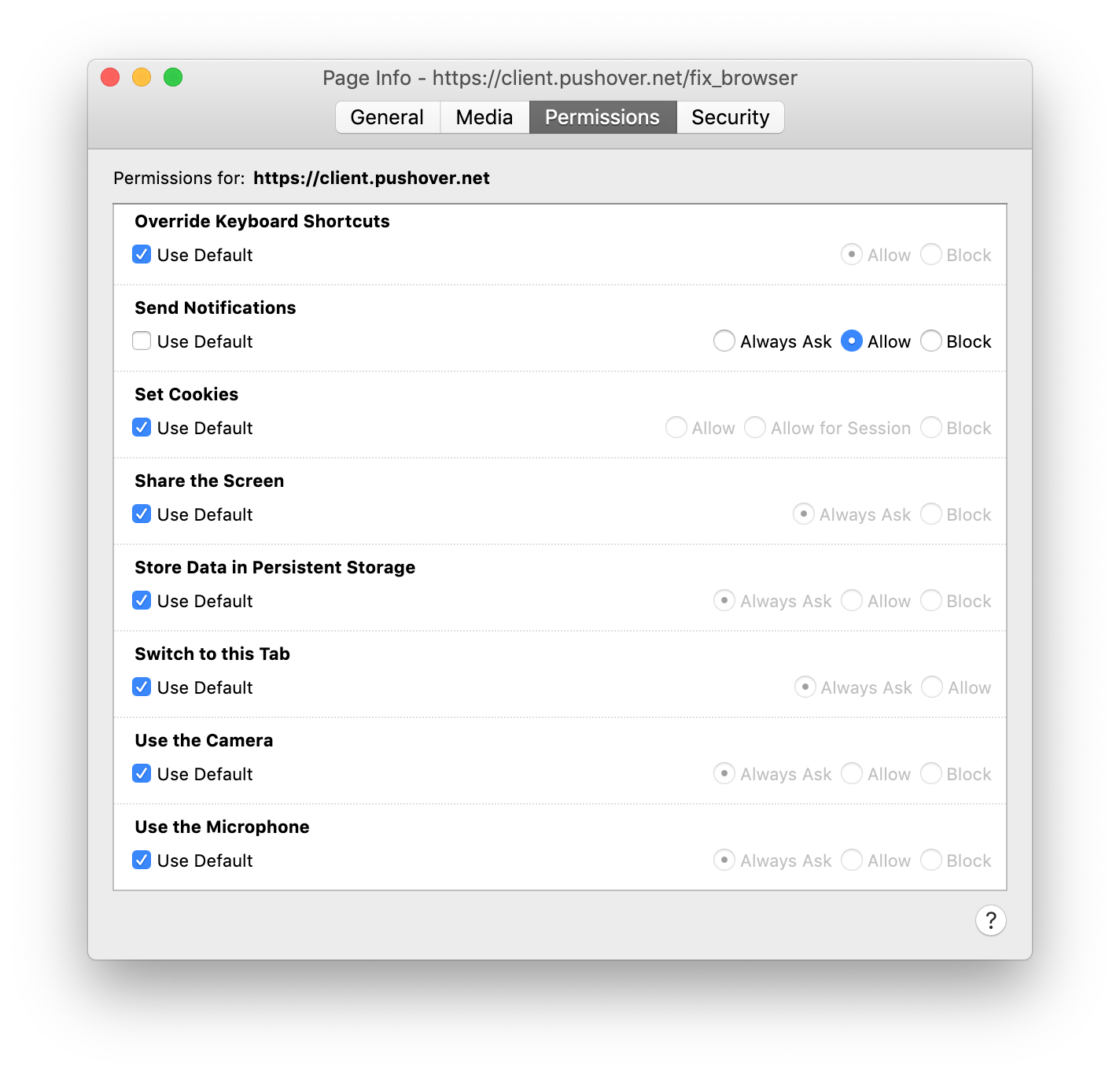Disable Use Default for Use the Camera
Screen dimensions: 1120x1076
click(x=142, y=773)
